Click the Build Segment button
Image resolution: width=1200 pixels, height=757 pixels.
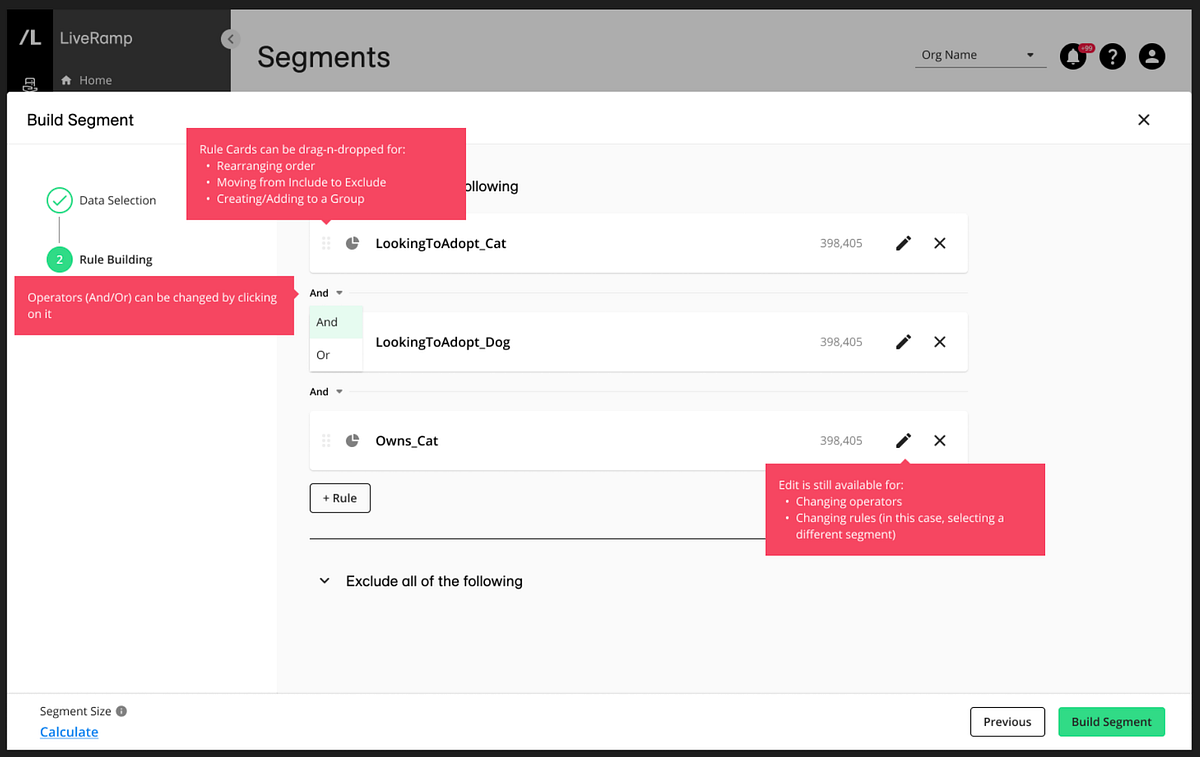[1112, 722]
